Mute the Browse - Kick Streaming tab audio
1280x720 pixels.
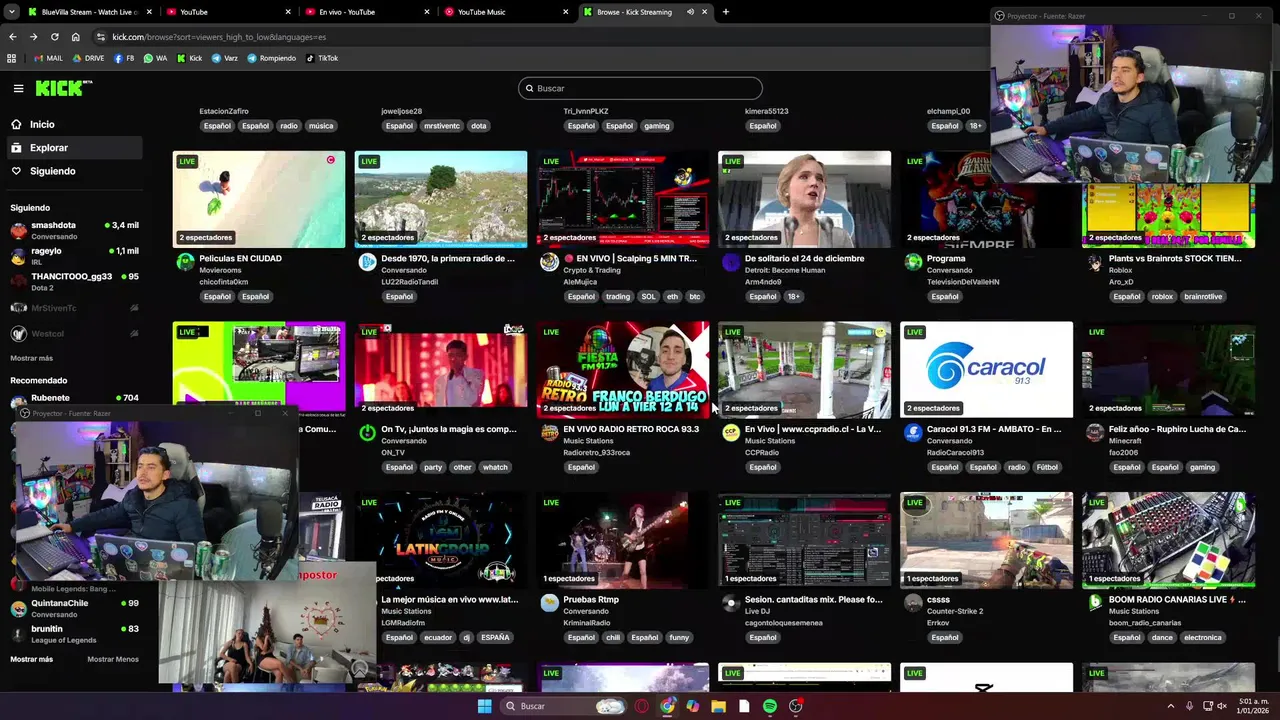click(x=690, y=12)
